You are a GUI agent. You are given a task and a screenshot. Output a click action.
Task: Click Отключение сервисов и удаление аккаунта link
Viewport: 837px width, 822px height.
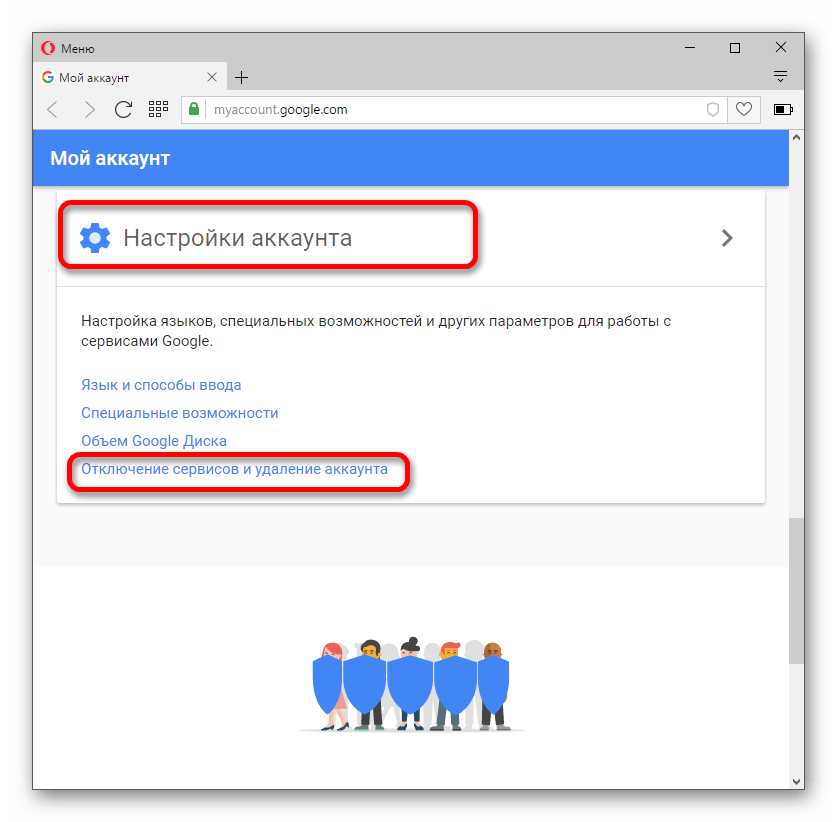pos(234,469)
